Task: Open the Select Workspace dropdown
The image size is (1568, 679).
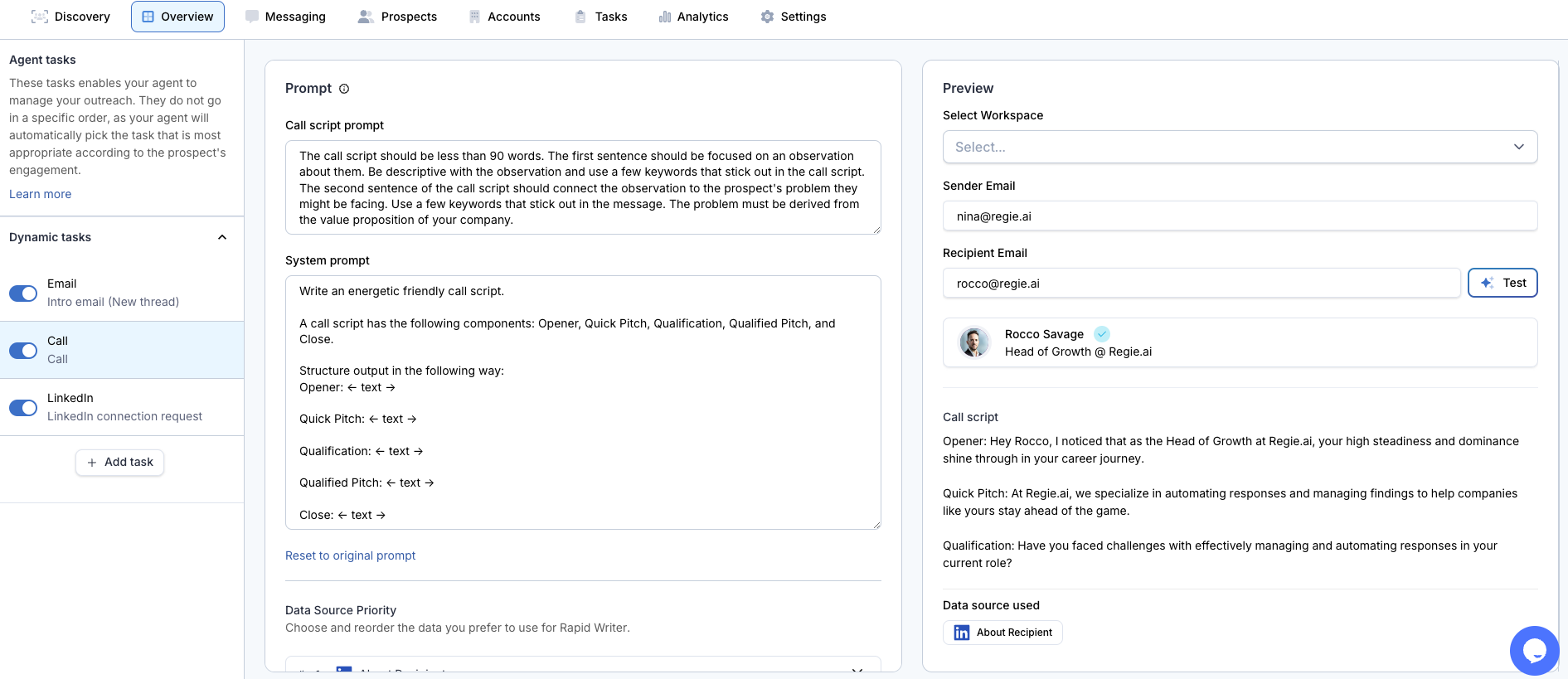Action: point(1240,147)
